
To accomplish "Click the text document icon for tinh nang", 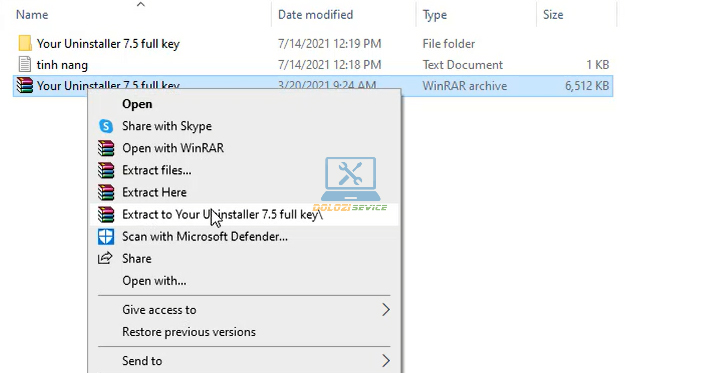I will pos(25,64).
